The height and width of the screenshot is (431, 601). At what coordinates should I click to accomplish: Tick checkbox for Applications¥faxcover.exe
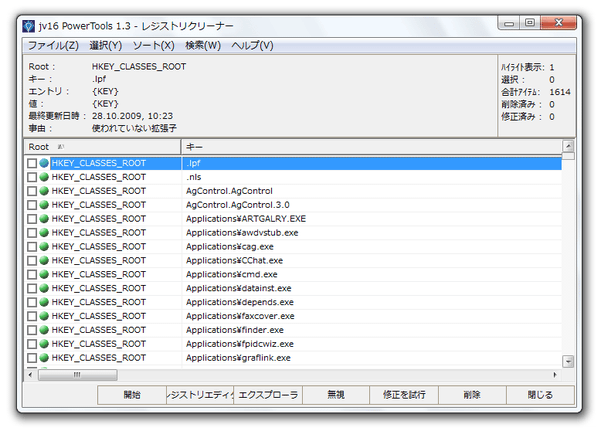pos(32,316)
